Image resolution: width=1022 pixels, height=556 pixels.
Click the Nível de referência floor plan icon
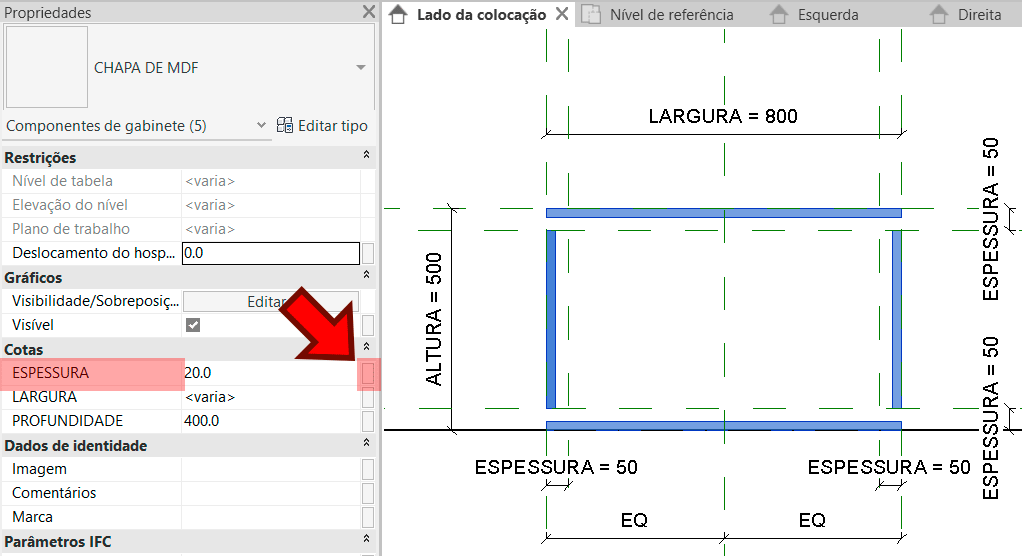pos(591,14)
